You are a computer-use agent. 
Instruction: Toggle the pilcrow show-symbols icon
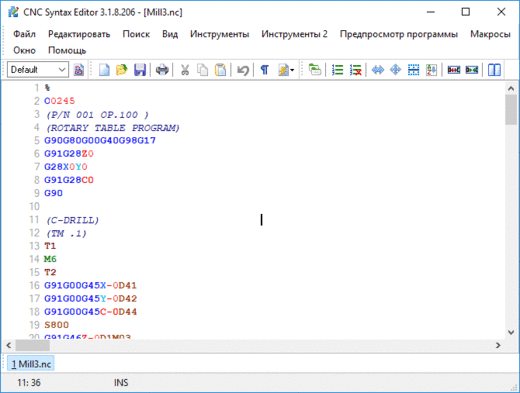tap(265, 70)
